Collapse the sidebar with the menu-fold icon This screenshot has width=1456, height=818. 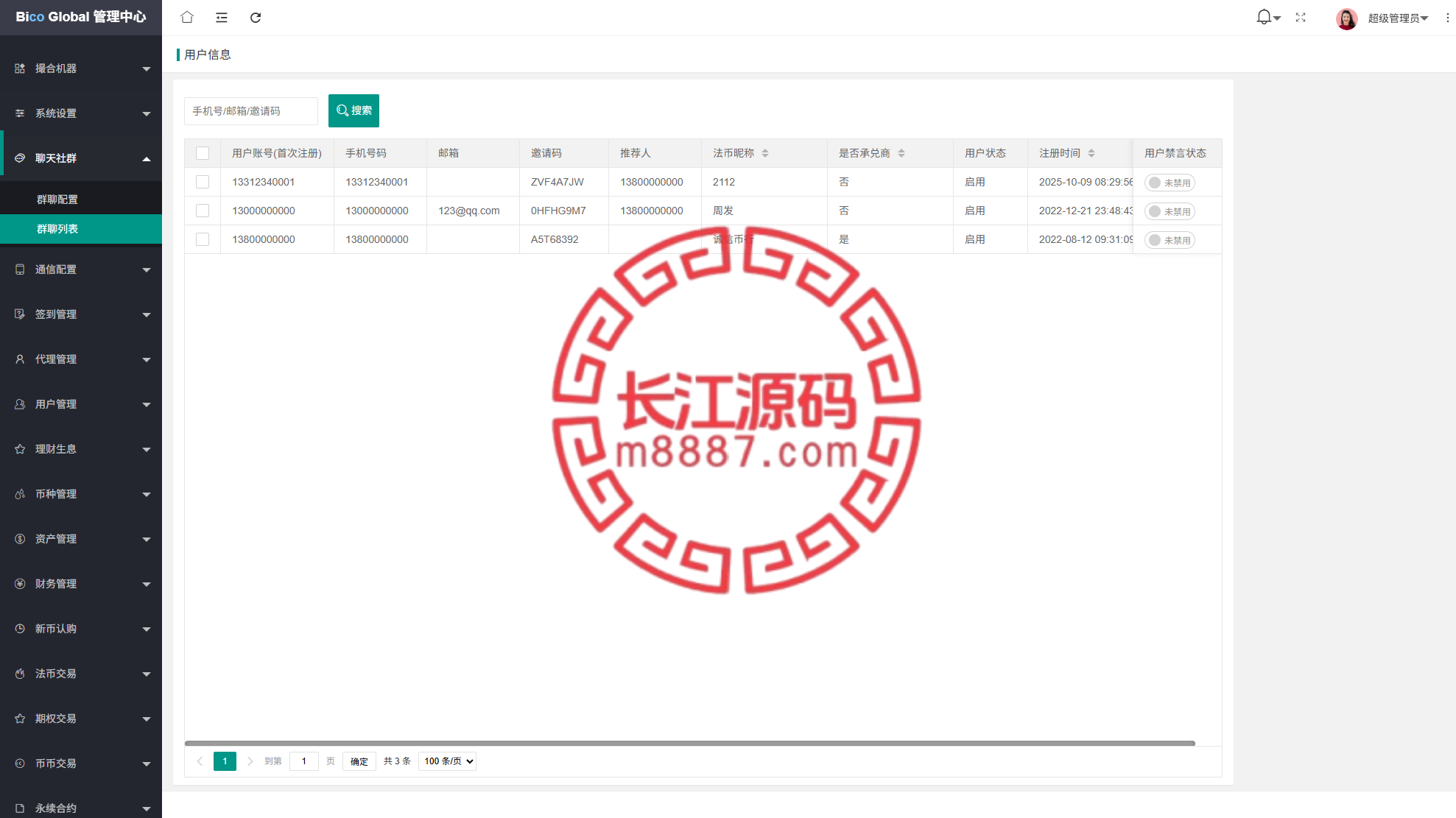coord(222,18)
